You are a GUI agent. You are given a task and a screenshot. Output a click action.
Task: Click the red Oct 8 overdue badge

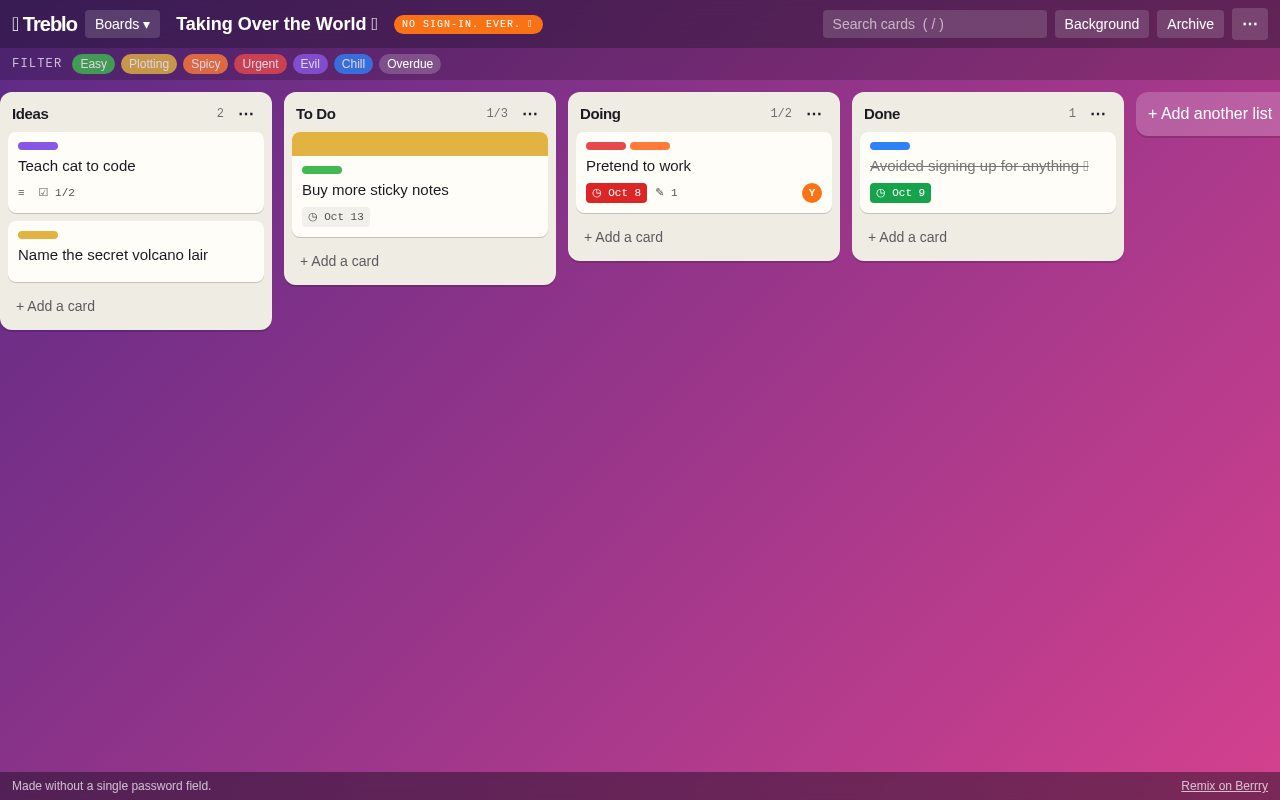point(616,193)
